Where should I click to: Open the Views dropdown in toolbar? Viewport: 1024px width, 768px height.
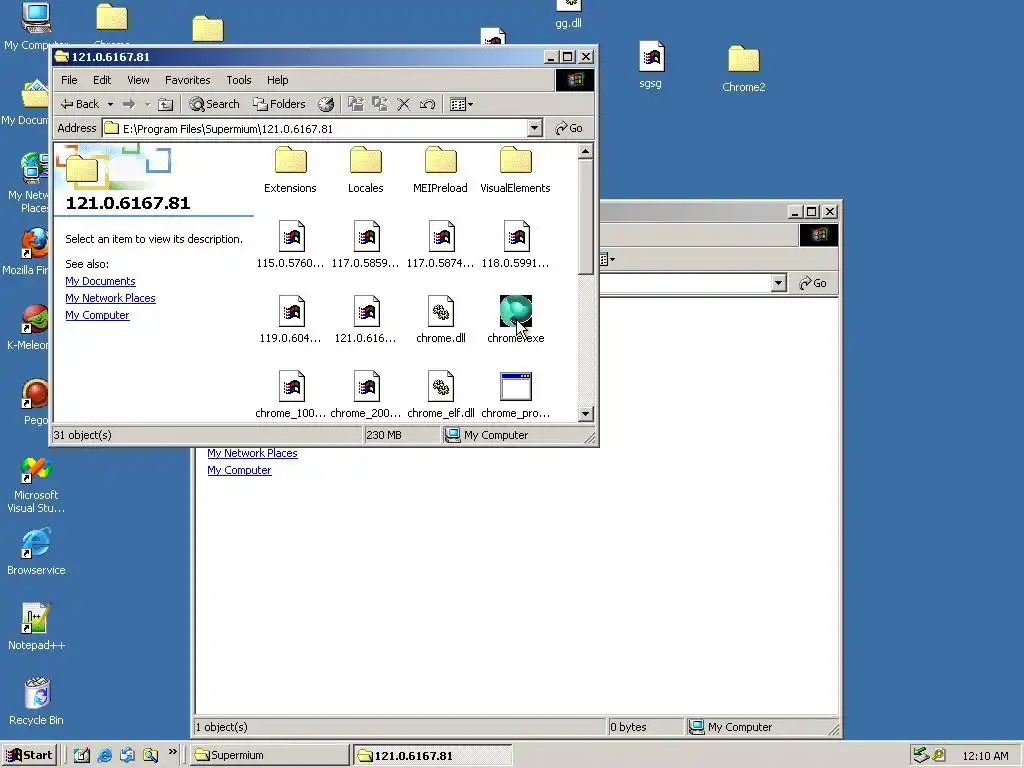point(461,104)
